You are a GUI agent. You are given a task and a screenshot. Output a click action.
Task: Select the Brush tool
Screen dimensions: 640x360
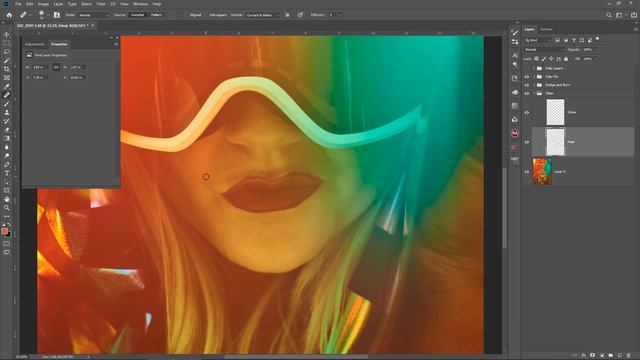[7, 104]
